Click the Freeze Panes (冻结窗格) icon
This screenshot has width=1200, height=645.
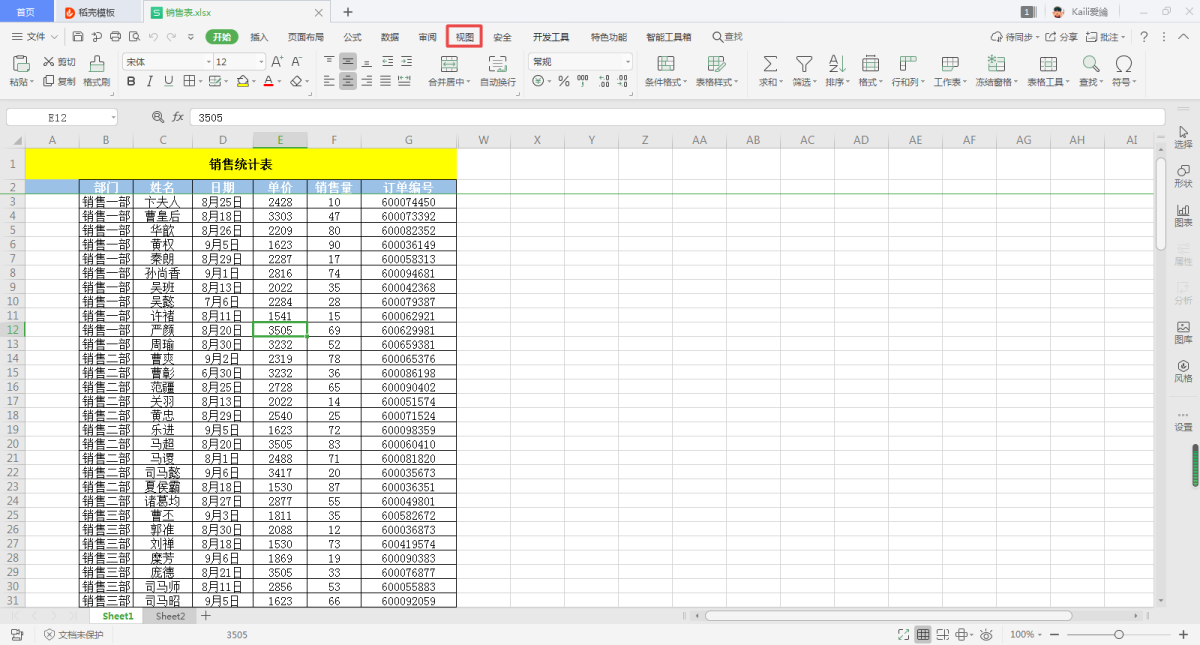[x=995, y=64]
